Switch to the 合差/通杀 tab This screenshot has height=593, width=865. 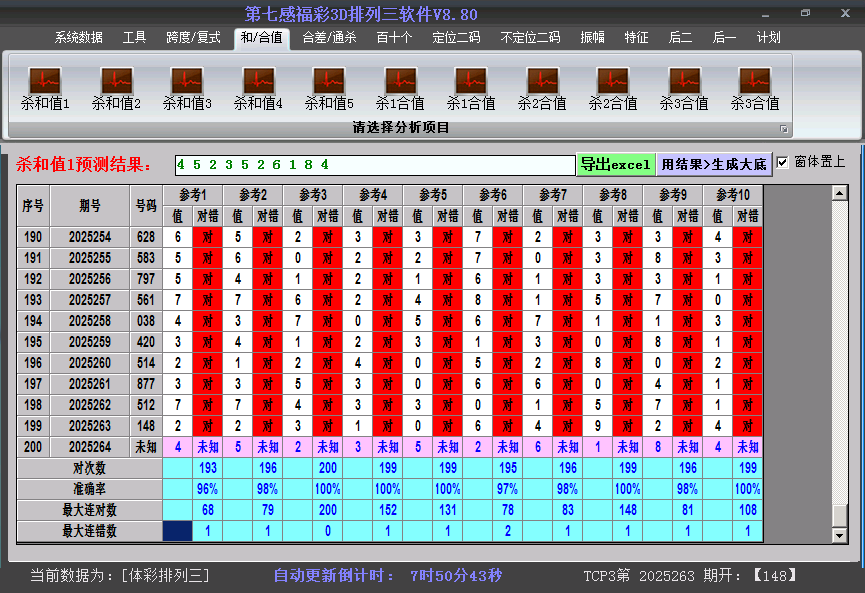329,37
